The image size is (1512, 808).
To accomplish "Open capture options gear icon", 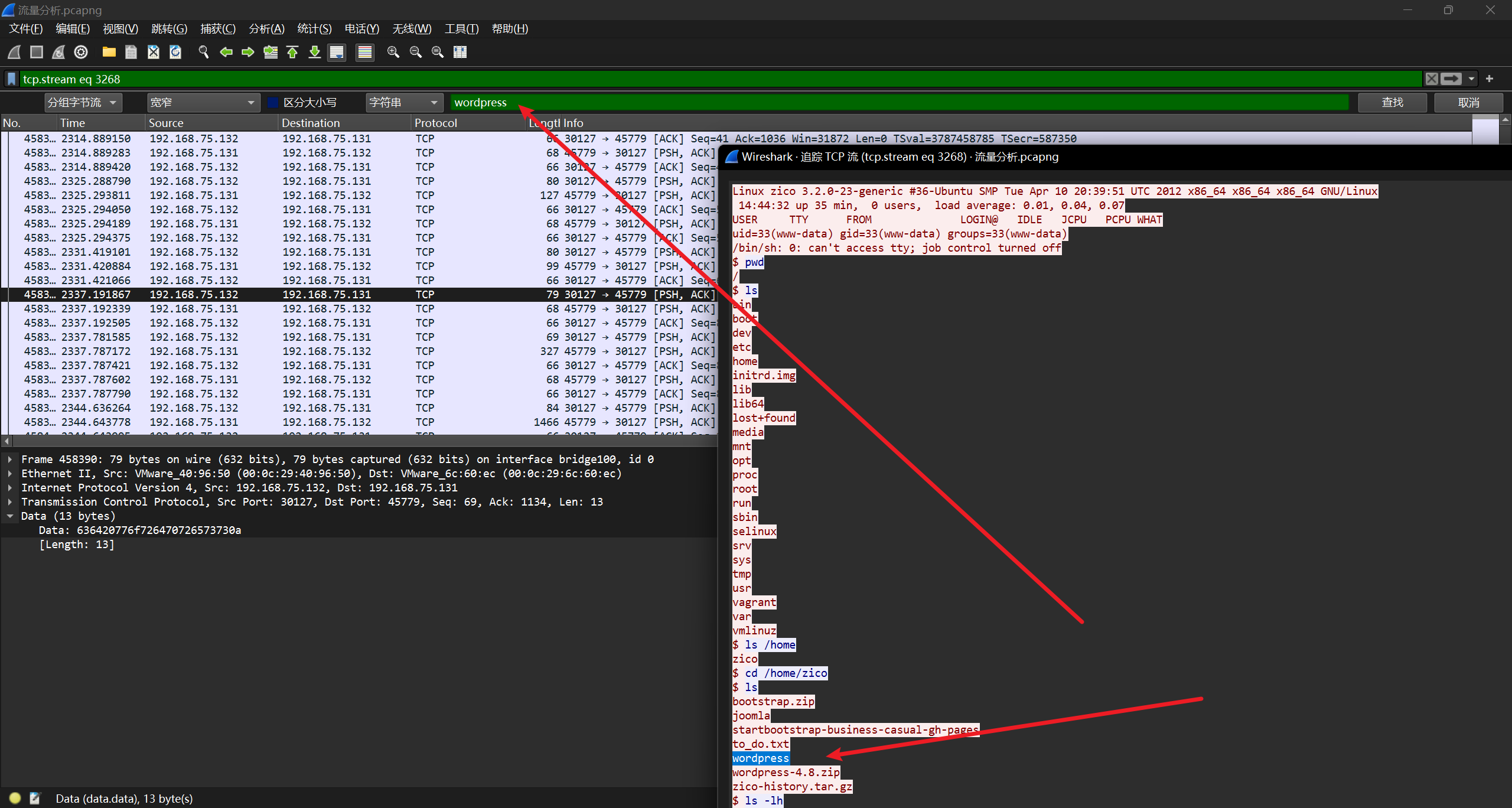I will [81, 52].
